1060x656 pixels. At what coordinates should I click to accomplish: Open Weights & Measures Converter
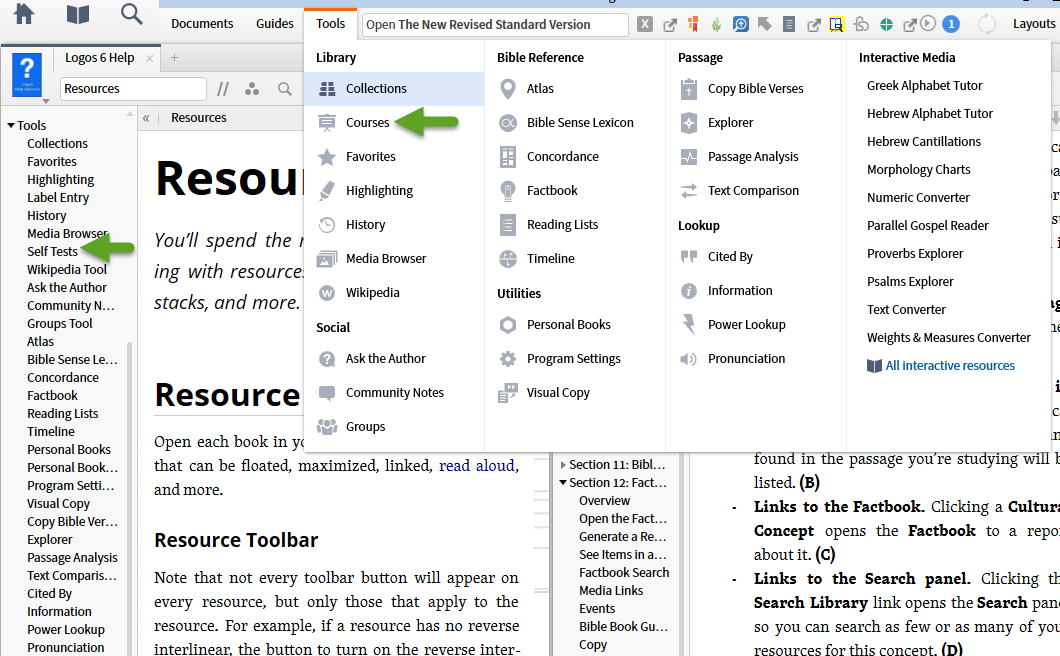pos(948,337)
